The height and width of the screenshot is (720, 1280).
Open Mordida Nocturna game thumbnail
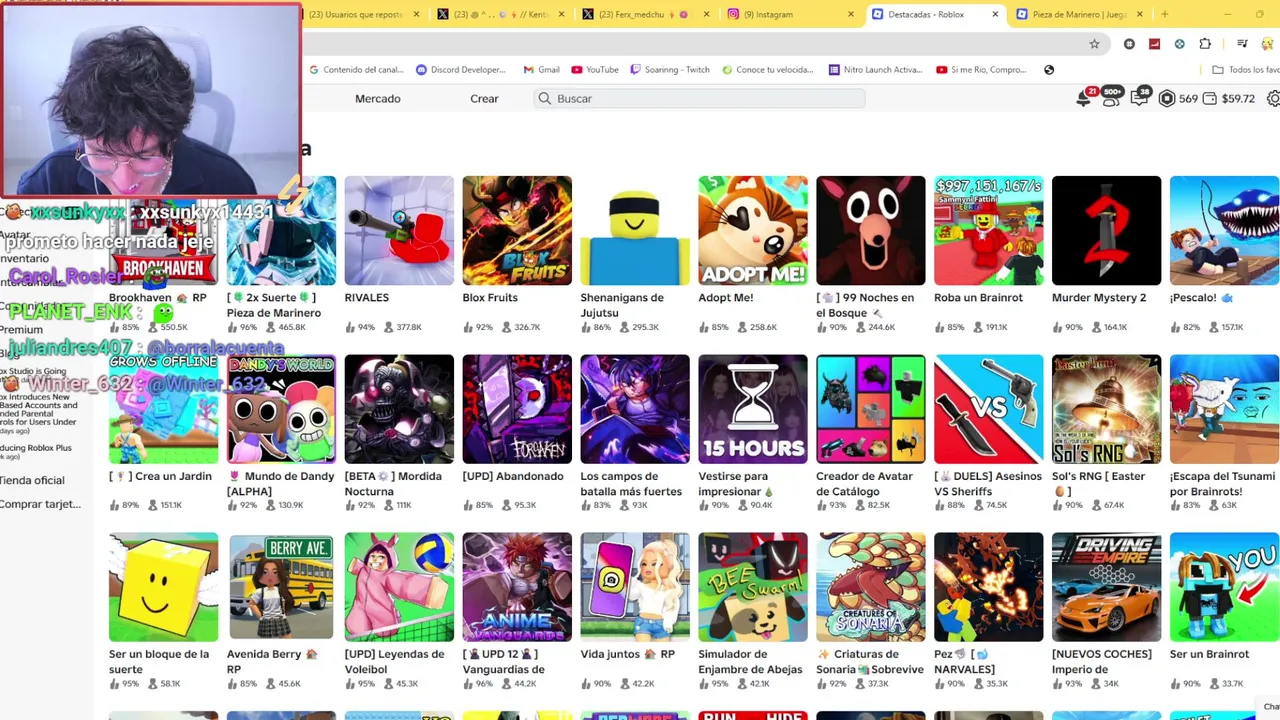click(x=399, y=409)
